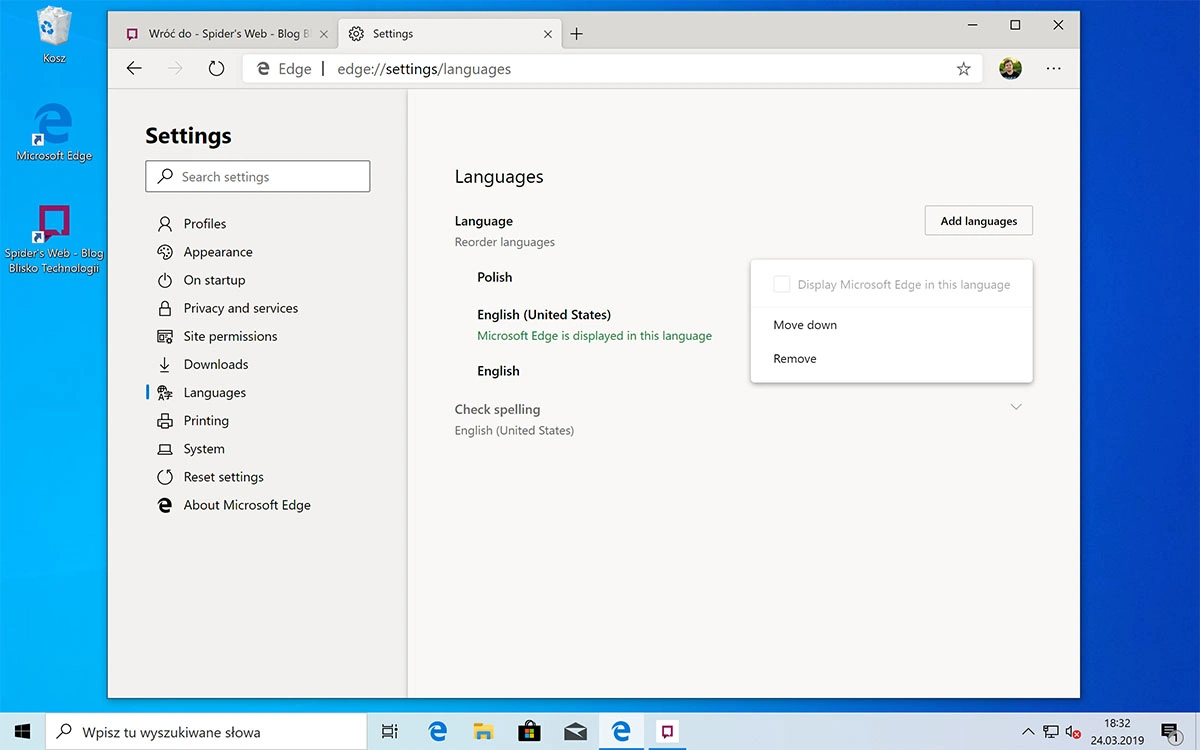Click the Add languages button
1200x750 pixels.
pyautogui.click(x=979, y=221)
